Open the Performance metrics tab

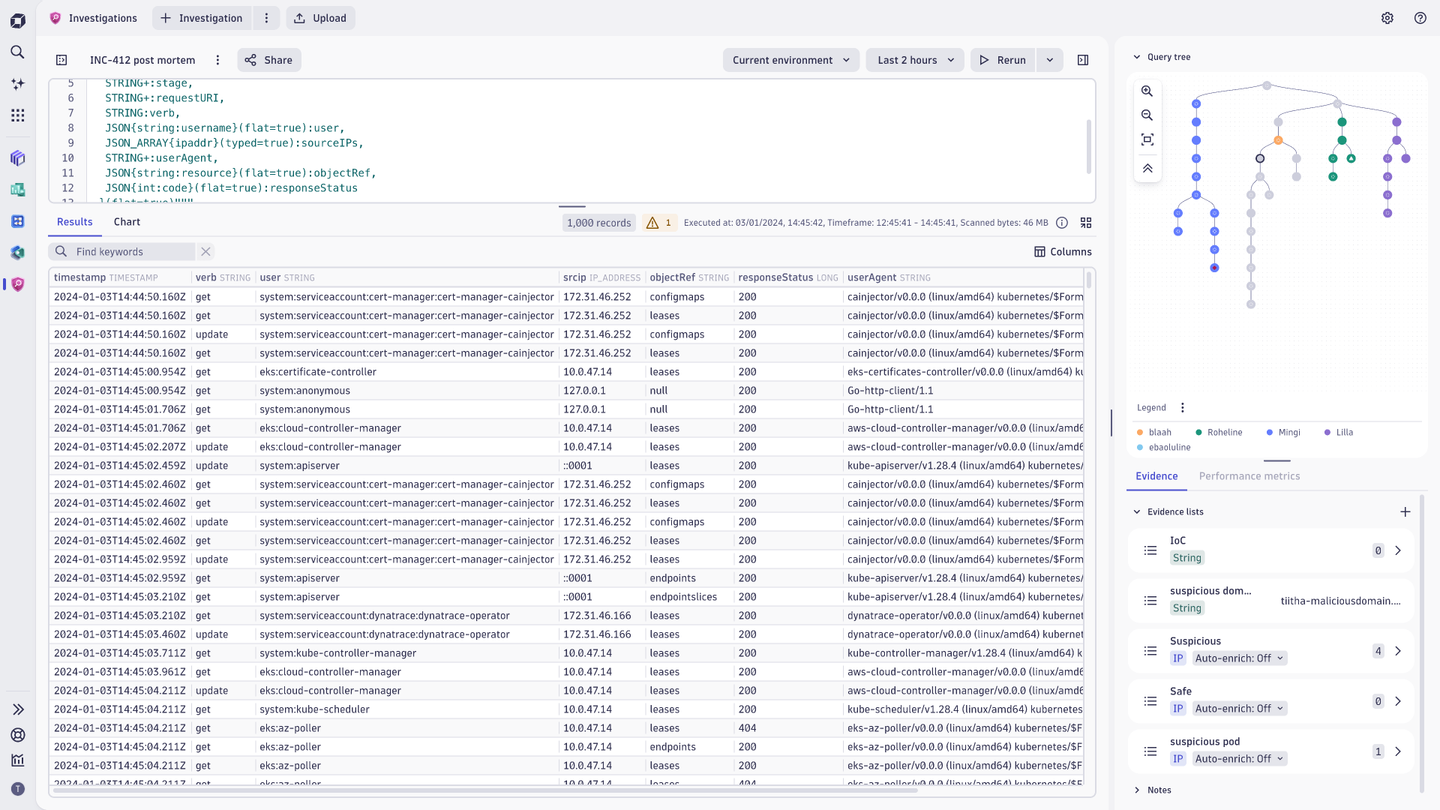point(1249,476)
